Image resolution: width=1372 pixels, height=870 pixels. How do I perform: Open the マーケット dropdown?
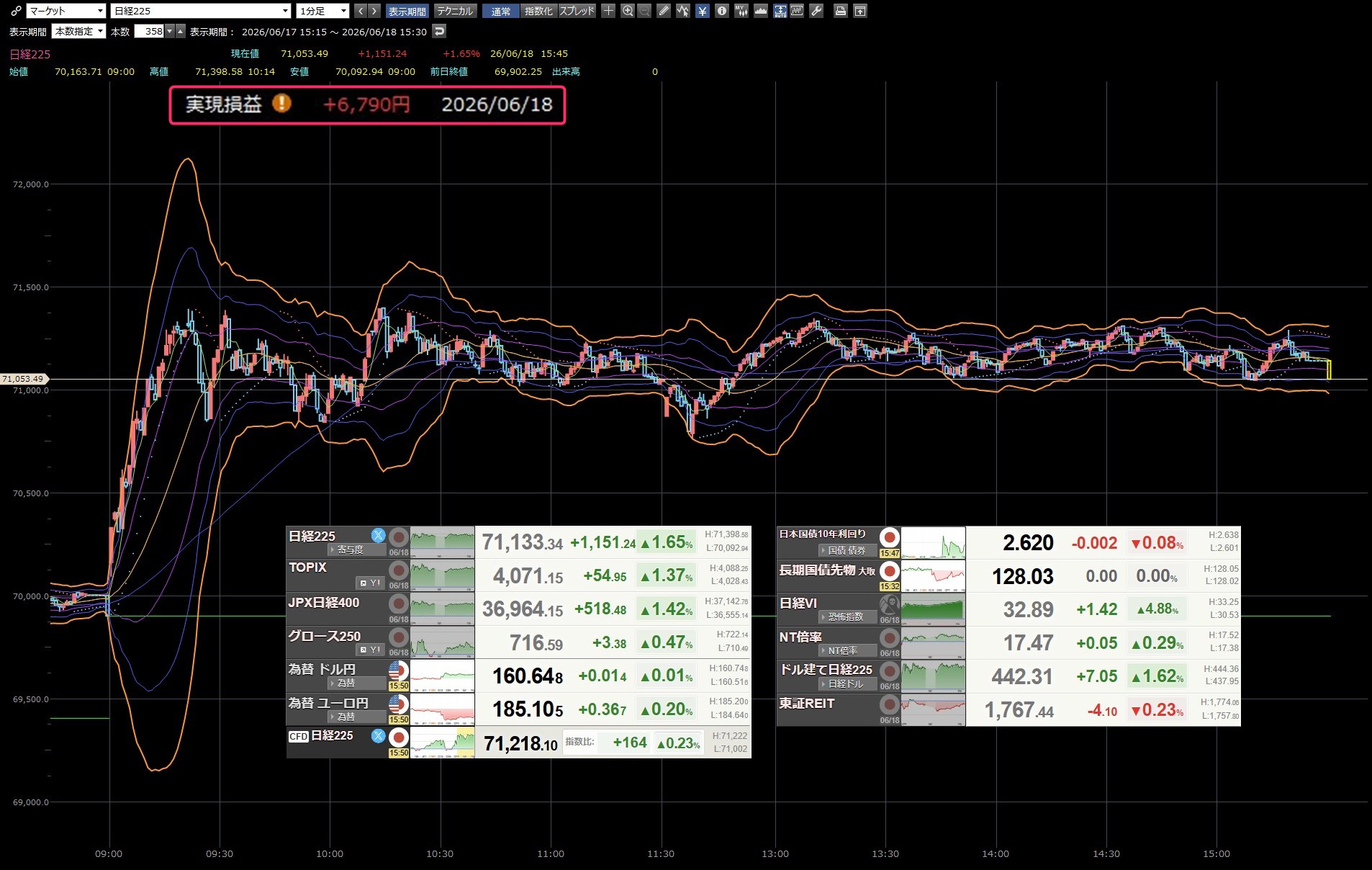pos(66,11)
